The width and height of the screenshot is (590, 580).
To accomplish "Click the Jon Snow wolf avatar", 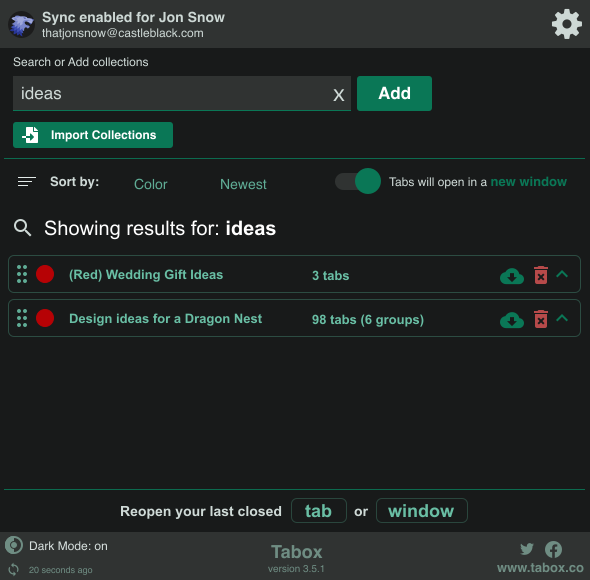I will pos(21,24).
